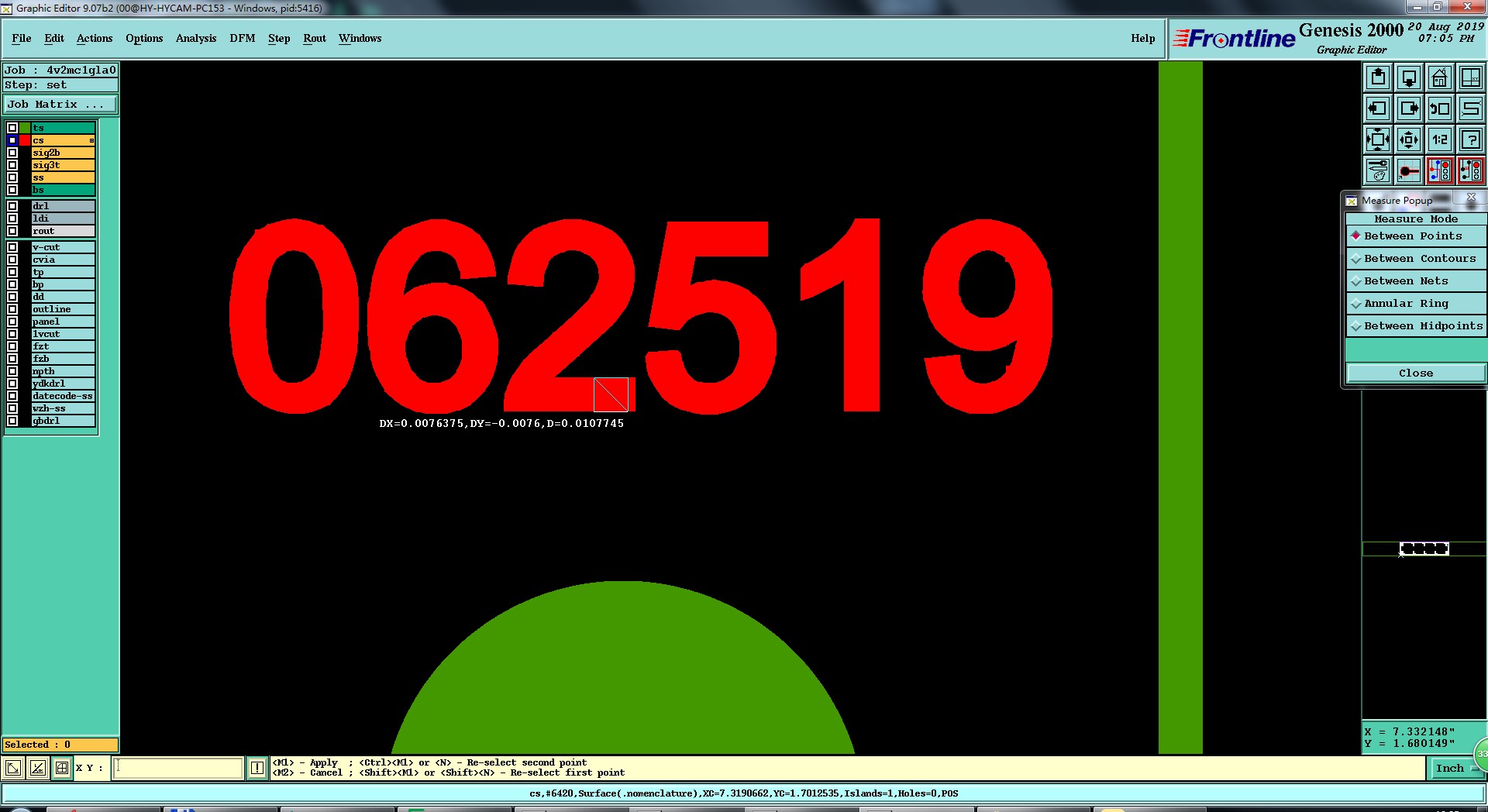Click the pad snap grid icon
Image resolution: width=1488 pixels, height=812 pixels.
click(x=1409, y=170)
